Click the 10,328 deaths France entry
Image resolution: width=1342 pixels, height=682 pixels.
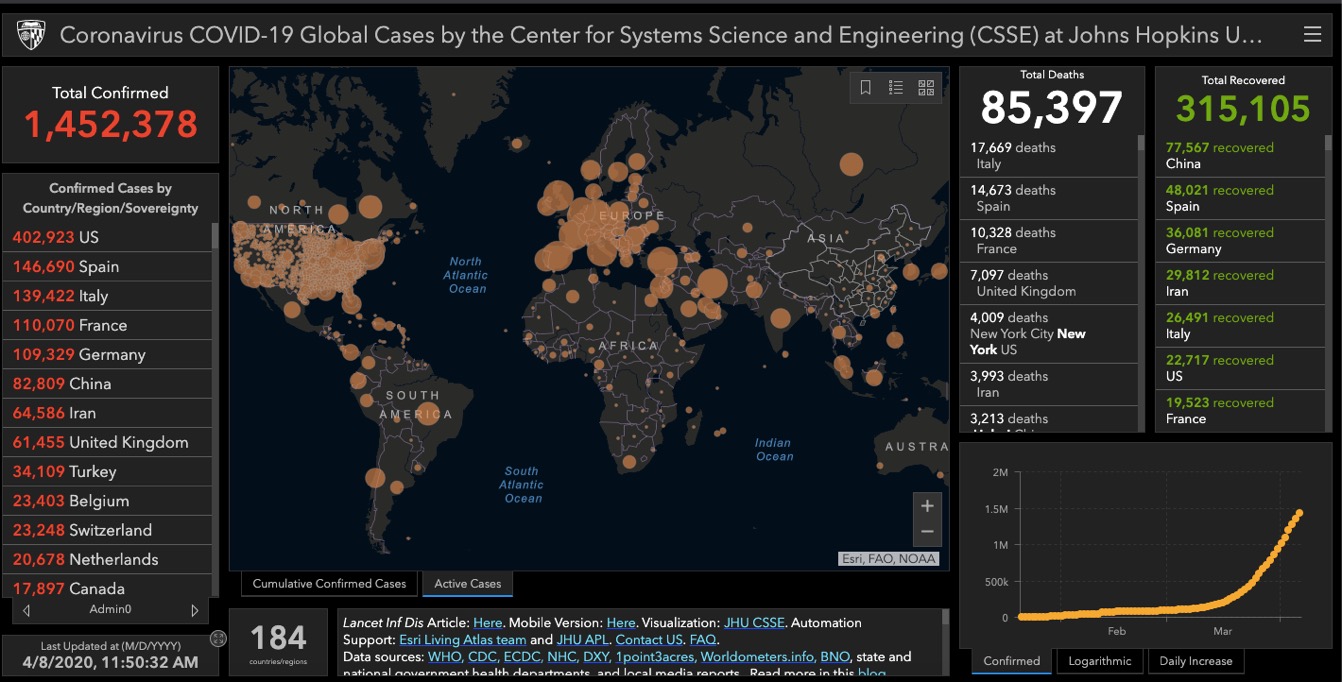(1048, 241)
